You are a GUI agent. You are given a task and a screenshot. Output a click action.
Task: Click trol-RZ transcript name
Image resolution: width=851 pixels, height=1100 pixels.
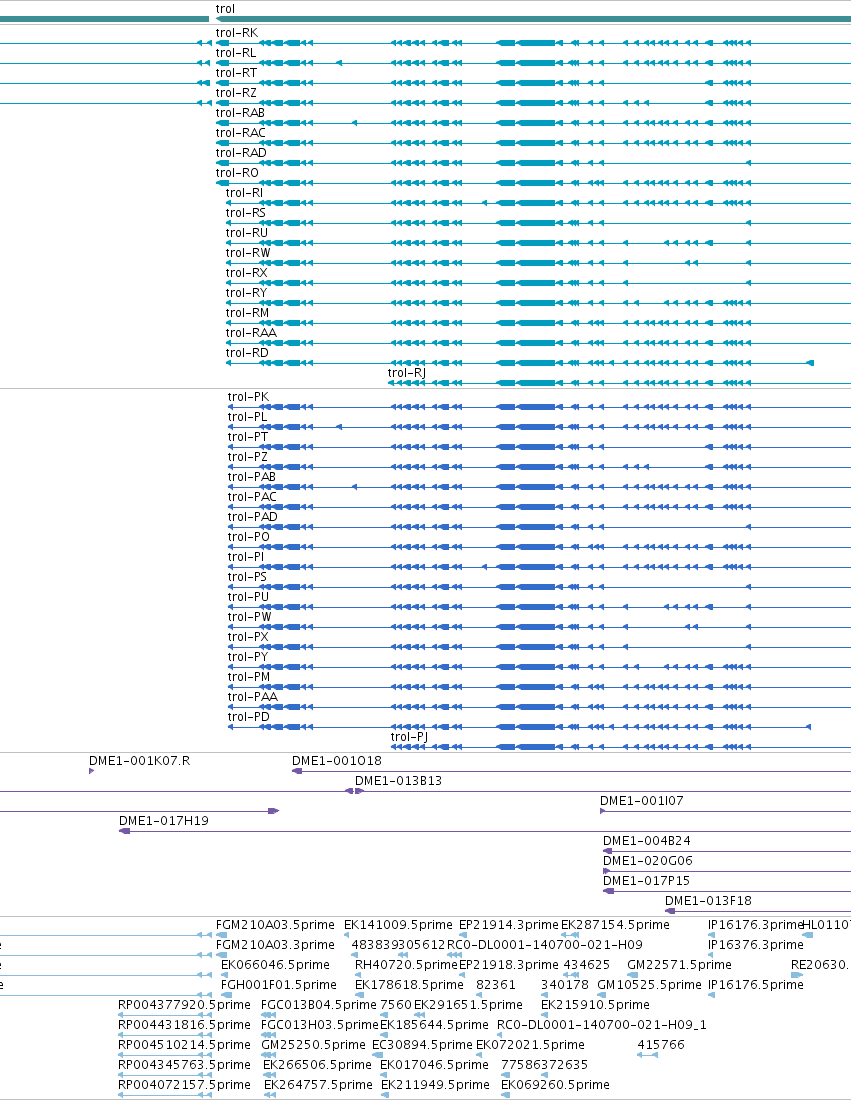tap(236, 93)
